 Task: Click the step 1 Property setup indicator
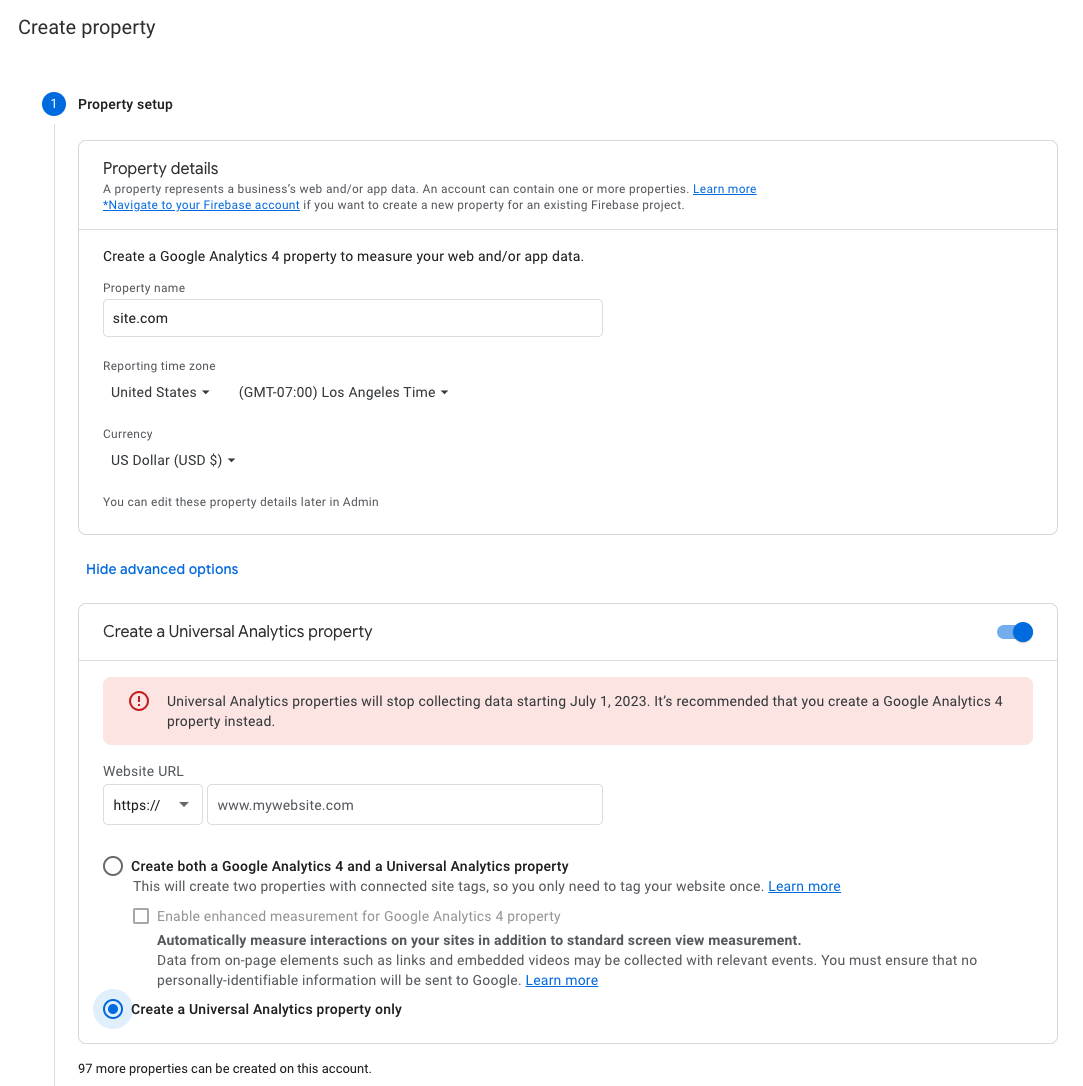click(54, 104)
